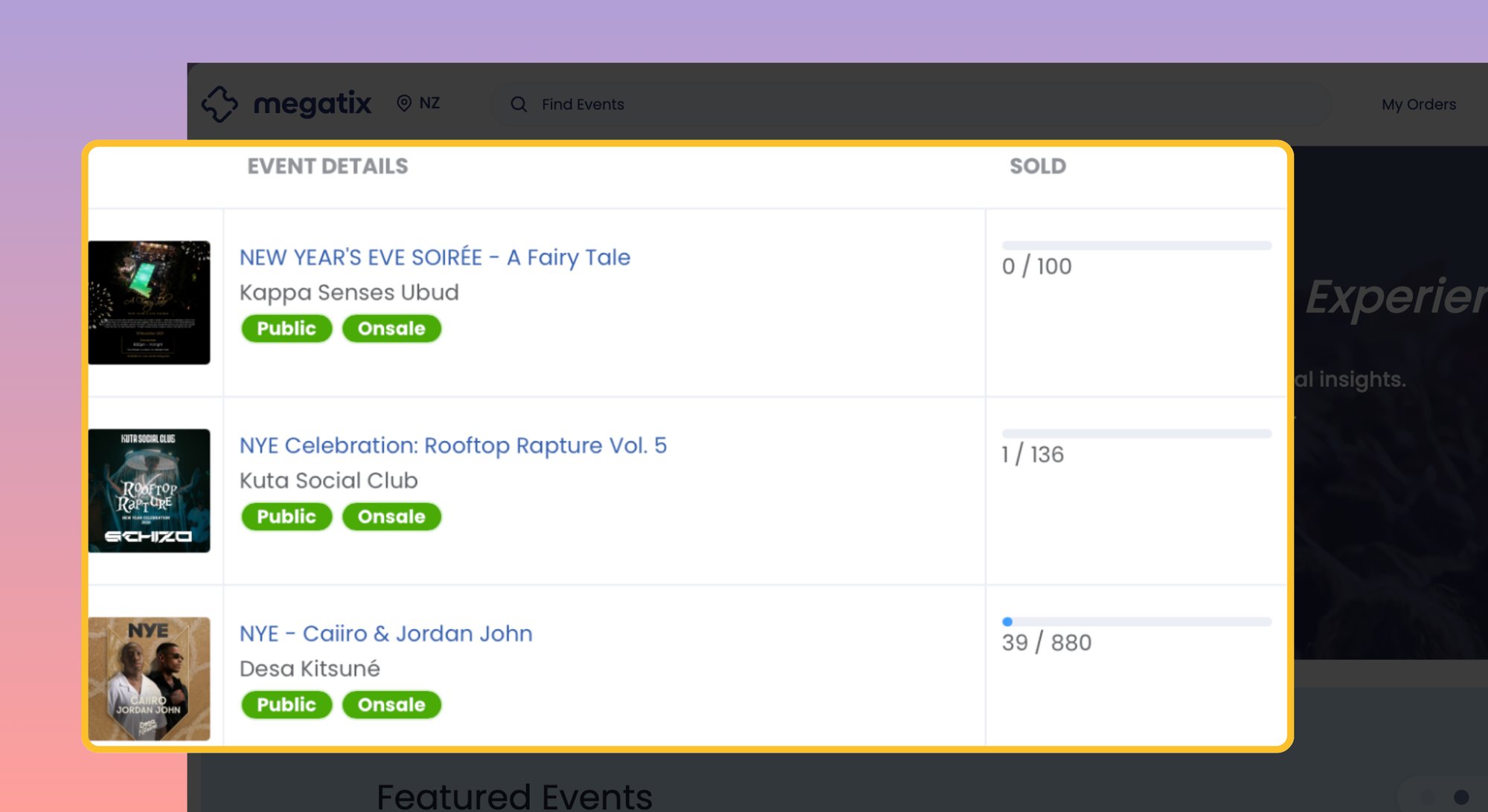This screenshot has width=1488, height=812.
Task: Click the Megatix wordmark in the header
Action: (x=312, y=103)
